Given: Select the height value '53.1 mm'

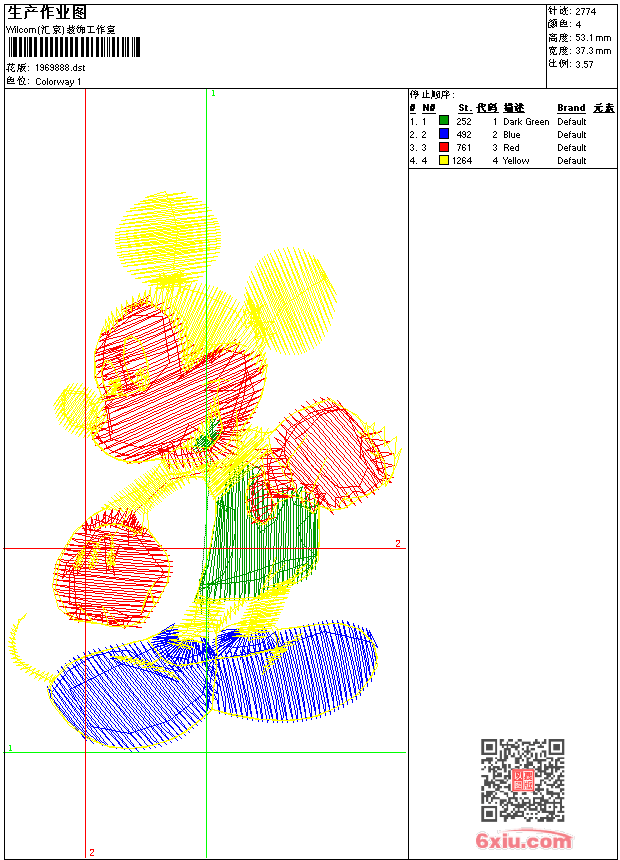Looking at the screenshot, I should point(593,38).
